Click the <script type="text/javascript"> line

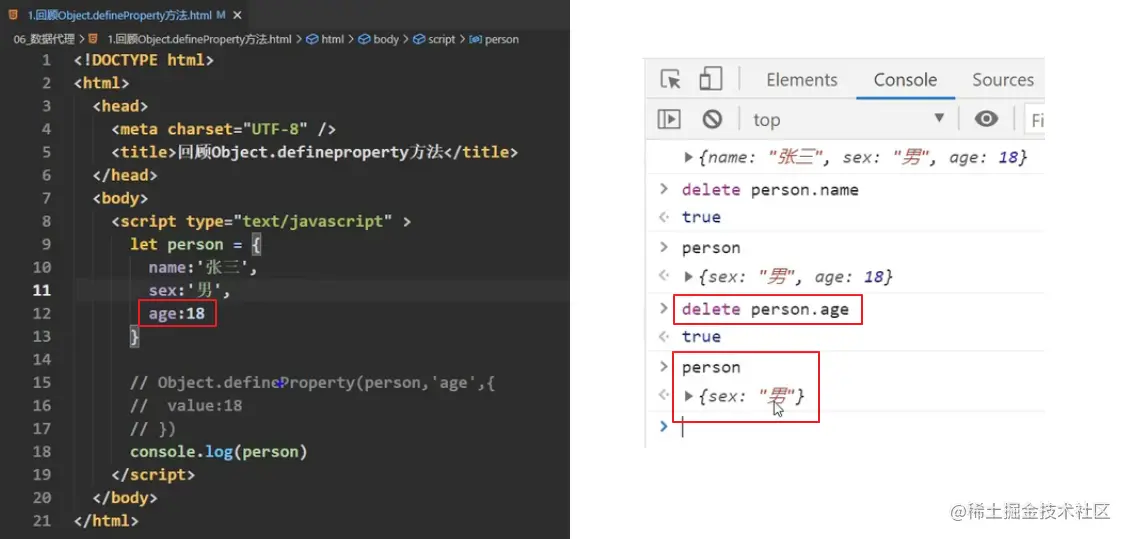click(261, 221)
